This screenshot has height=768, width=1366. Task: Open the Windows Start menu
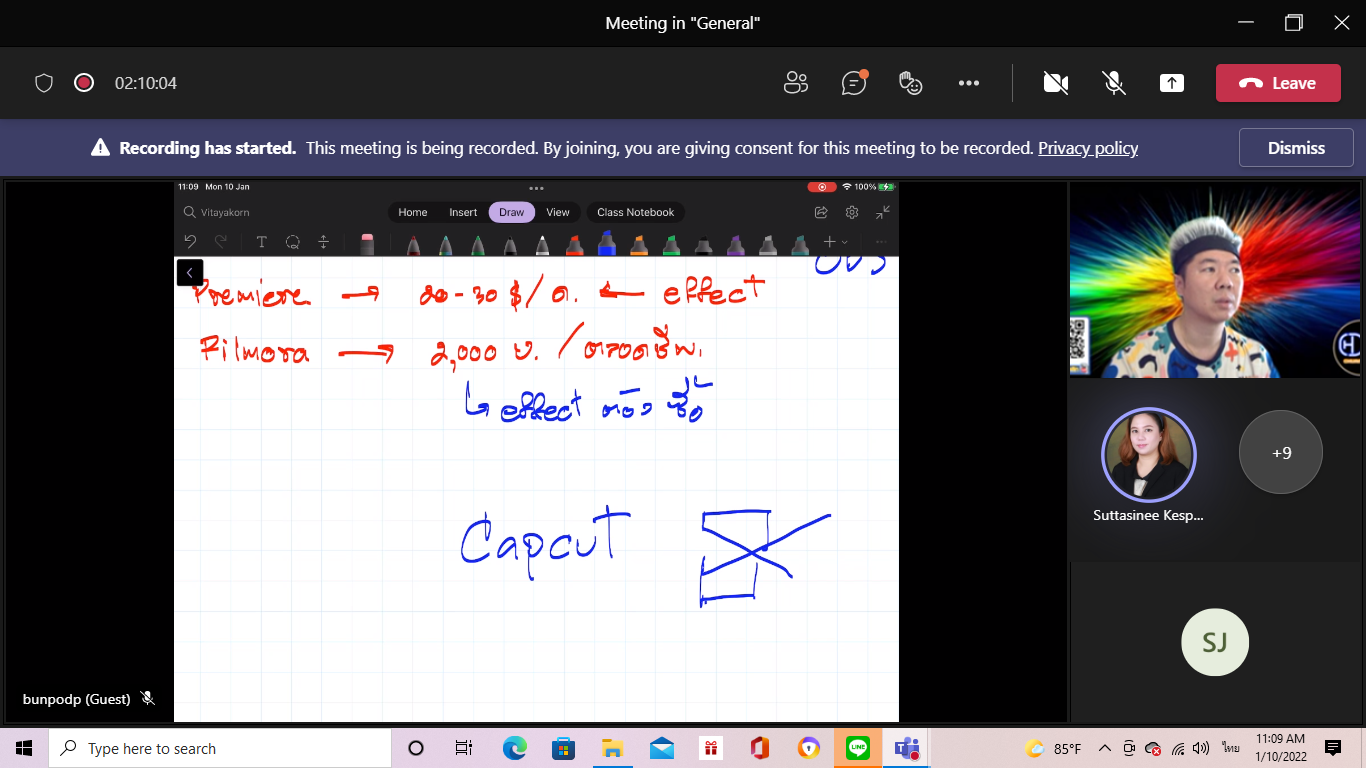24,748
